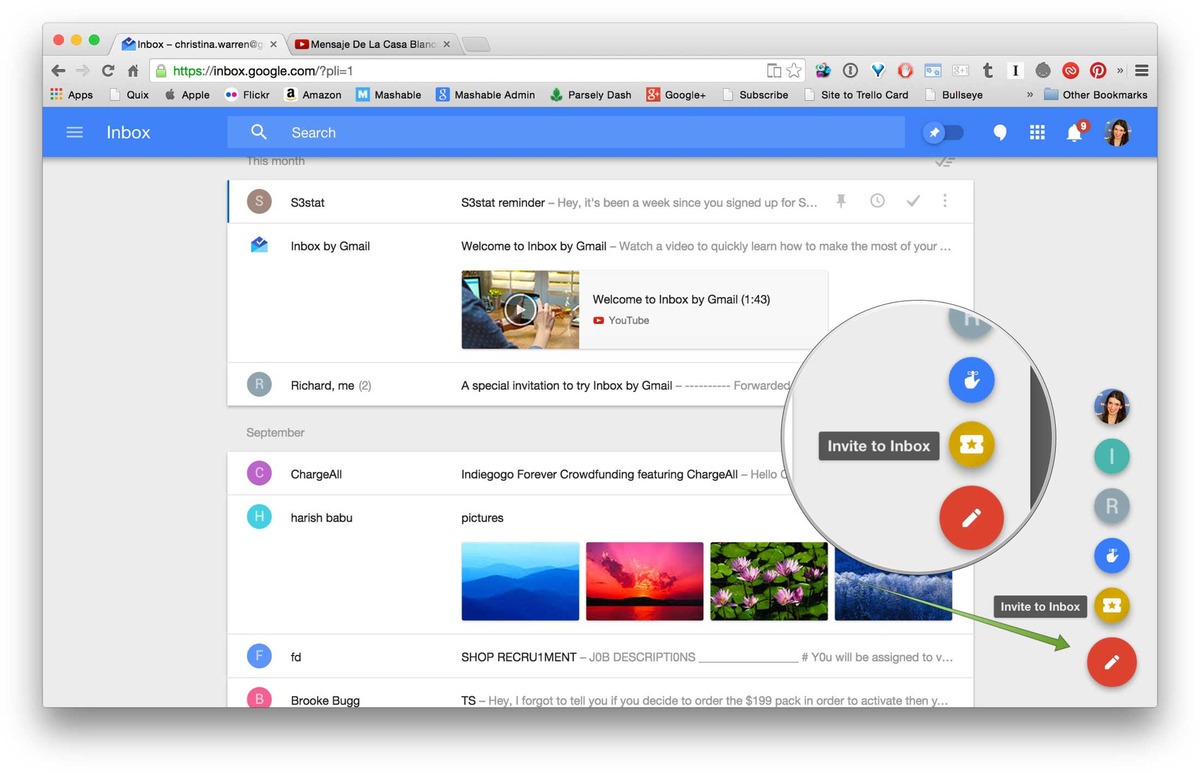Play the Welcome to Inbox video thumbnail
This screenshot has width=1200, height=773.
click(520, 309)
